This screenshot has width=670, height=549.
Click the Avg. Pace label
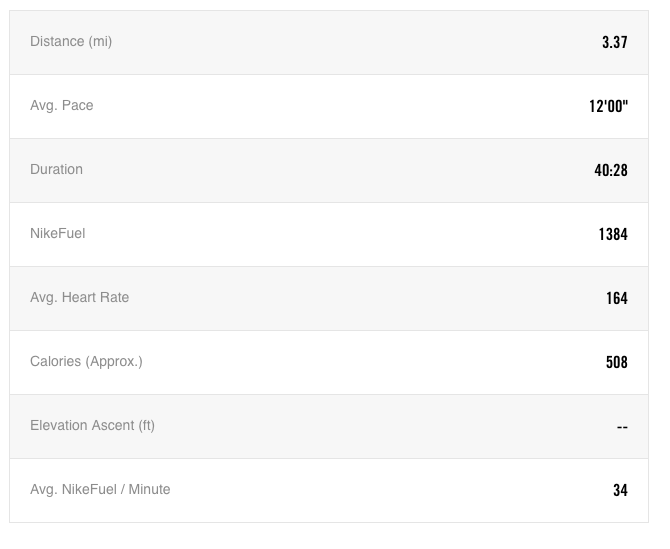pos(62,106)
